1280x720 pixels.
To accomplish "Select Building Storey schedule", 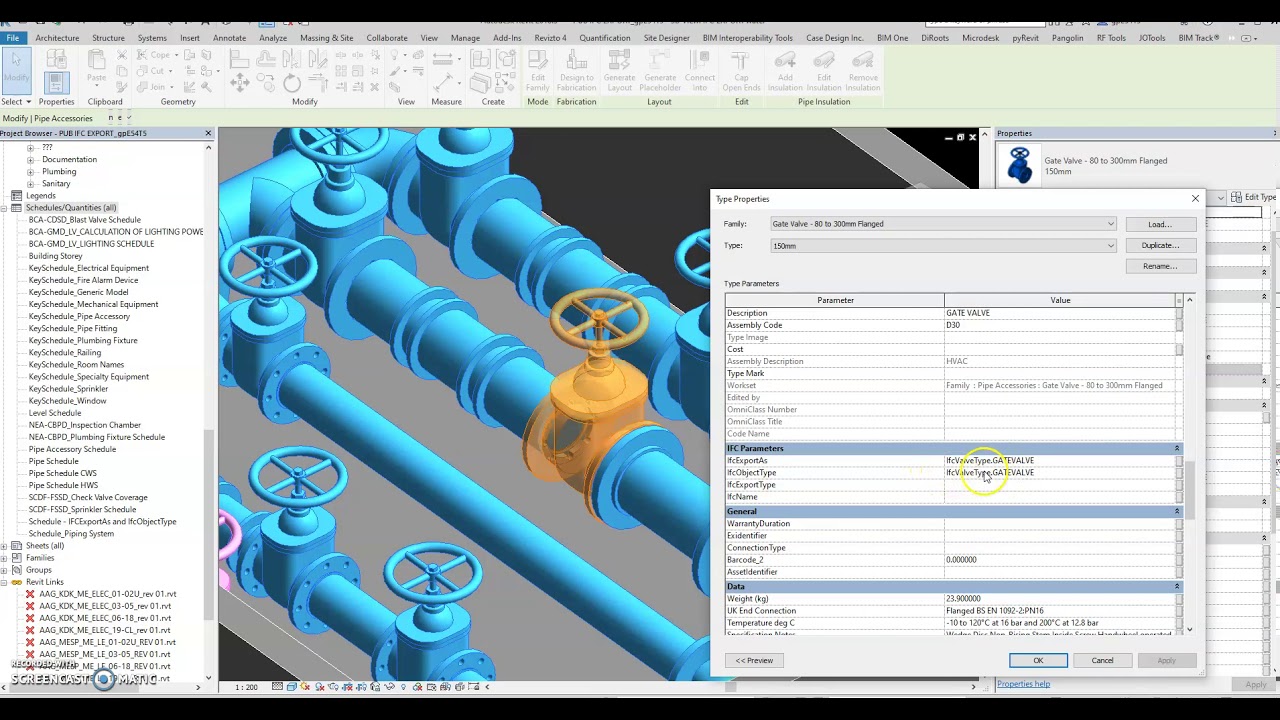I will click(55, 256).
